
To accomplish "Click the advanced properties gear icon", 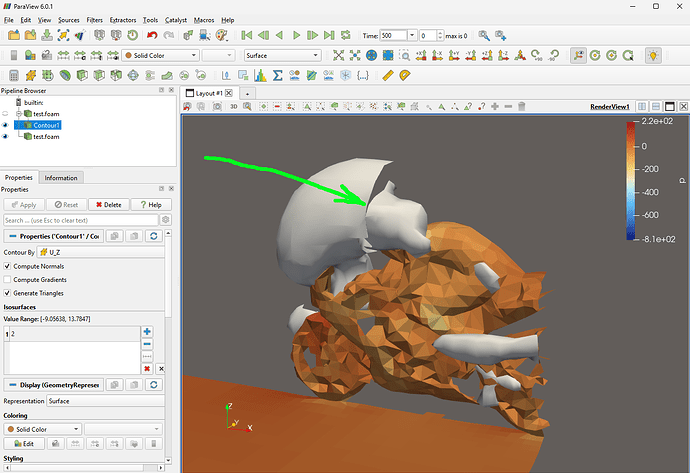I will point(166,219).
